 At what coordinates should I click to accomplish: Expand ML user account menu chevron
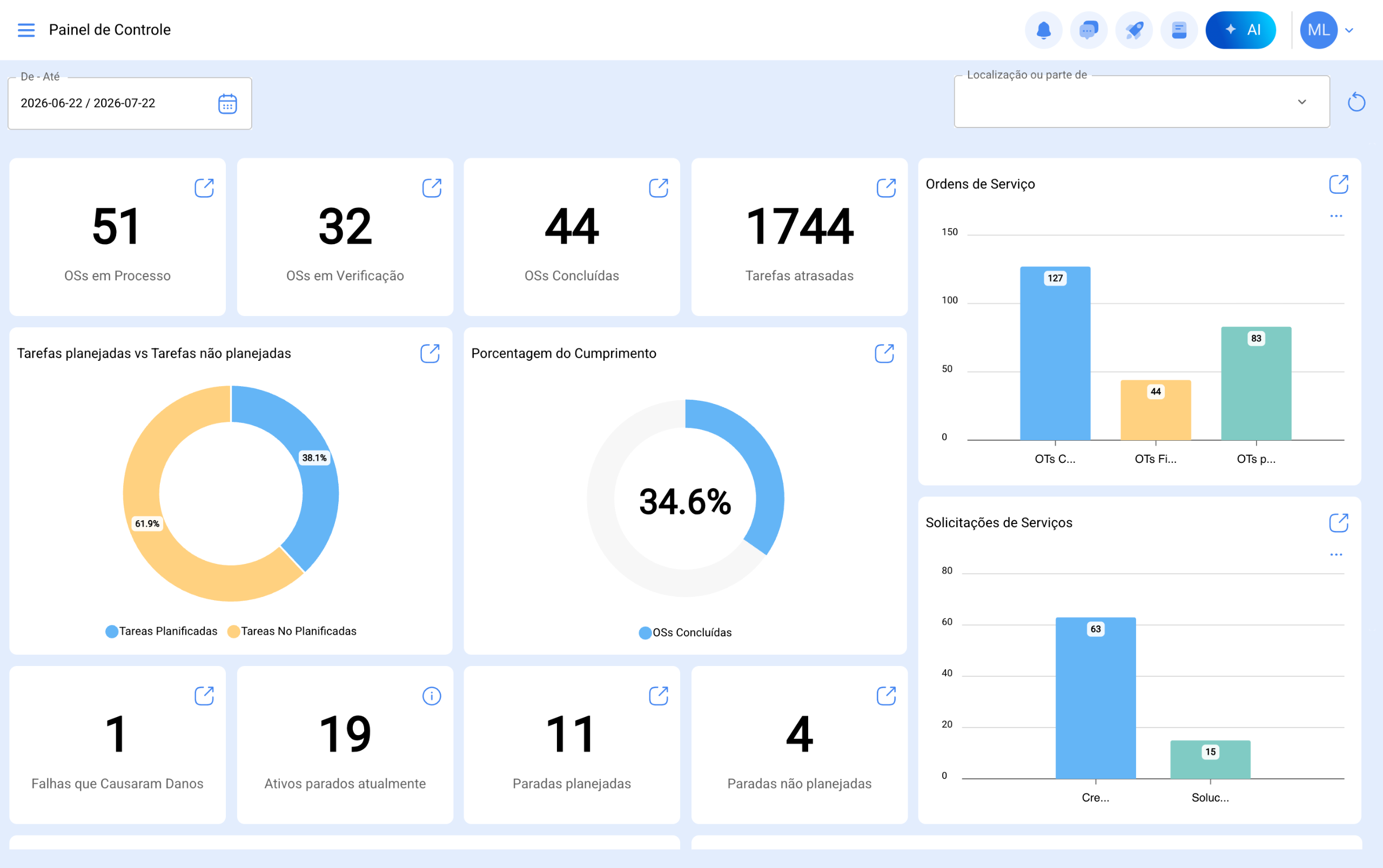(1349, 30)
